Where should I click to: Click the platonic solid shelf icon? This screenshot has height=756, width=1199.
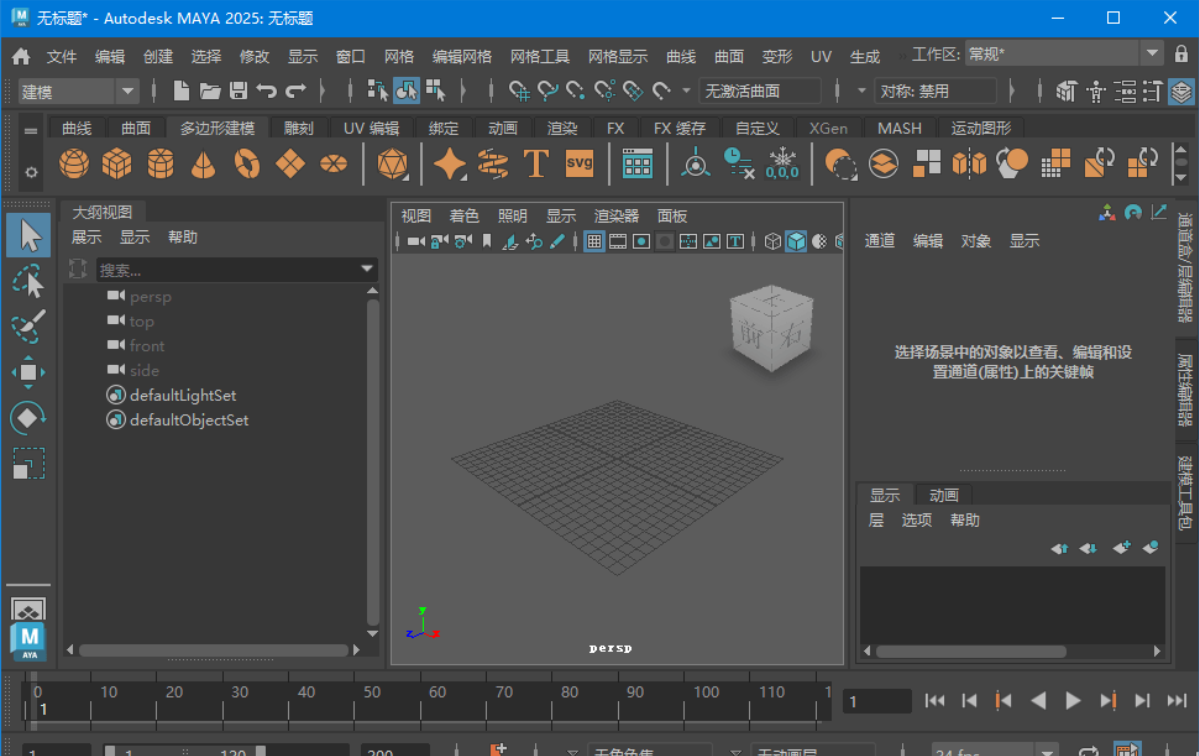(x=392, y=164)
